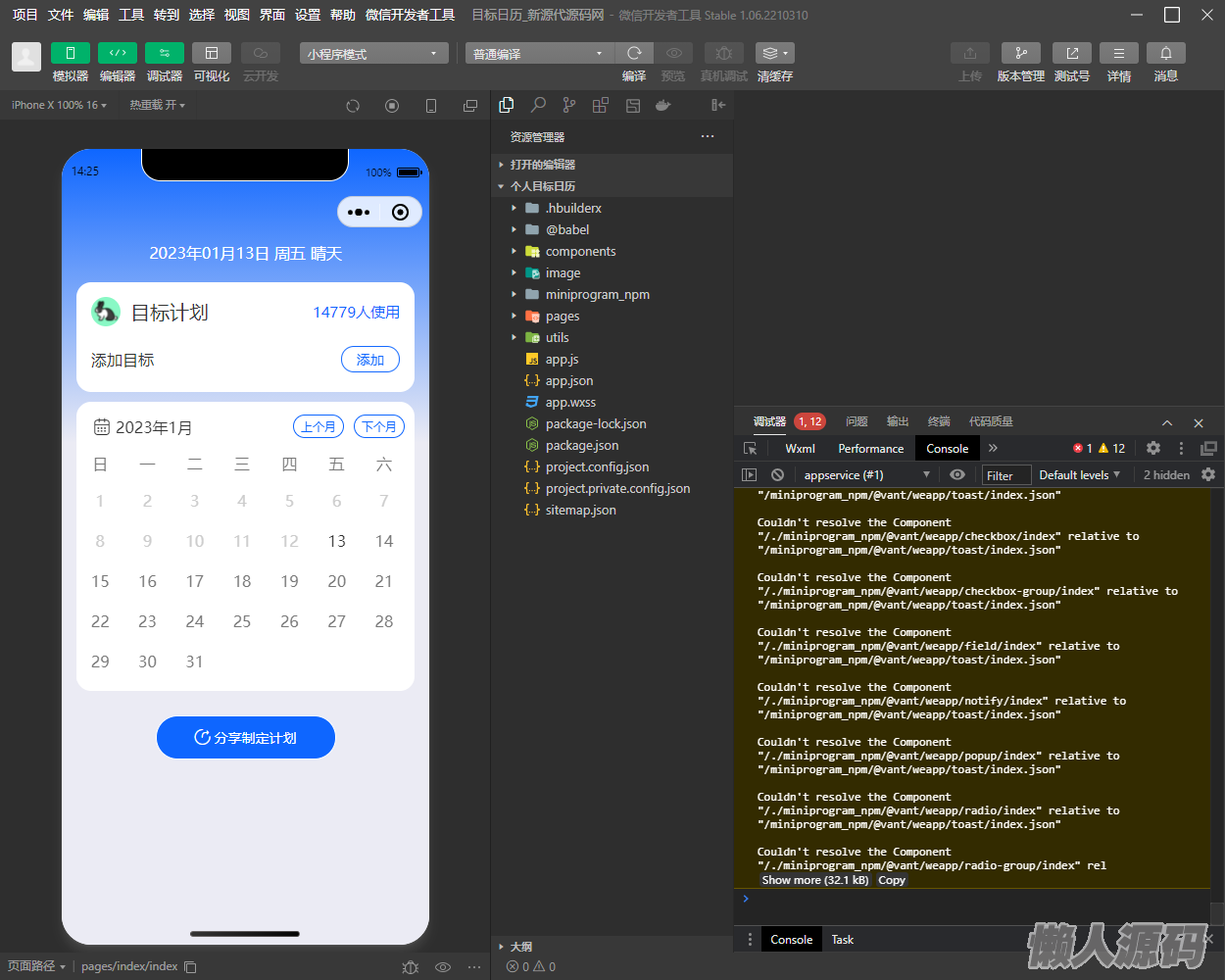The height and width of the screenshot is (980, 1225).
Task: Click the share plan button (分享制定计划)
Action: click(x=246, y=738)
